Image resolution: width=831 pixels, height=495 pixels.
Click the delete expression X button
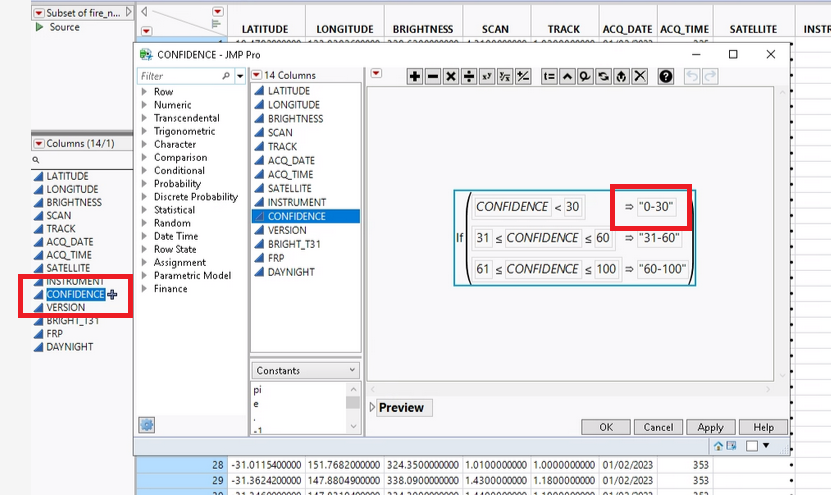click(640, 76)
